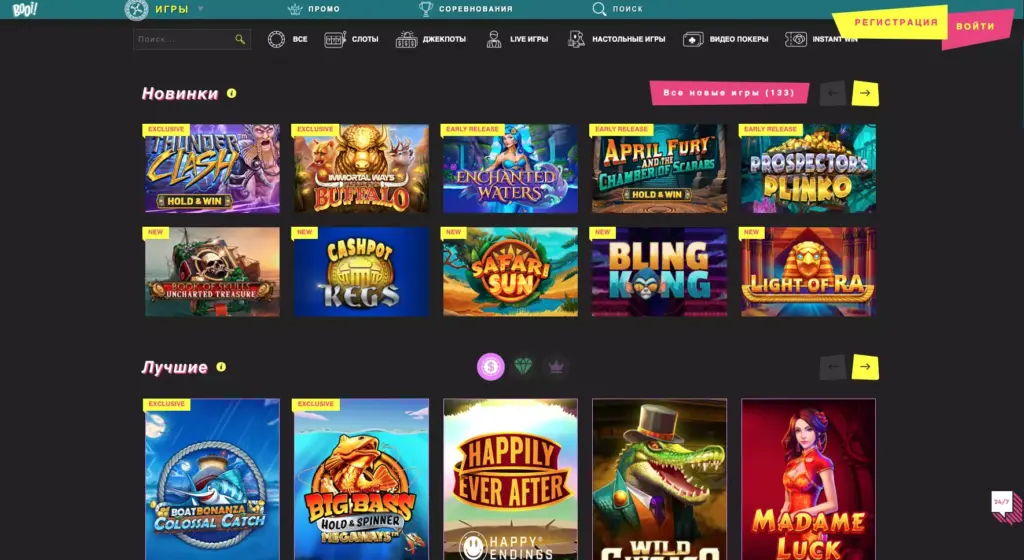This screenshot has width=1024, height=560.
Task: Click the info icon next to Лучшие
Action: tap(221, 367)
